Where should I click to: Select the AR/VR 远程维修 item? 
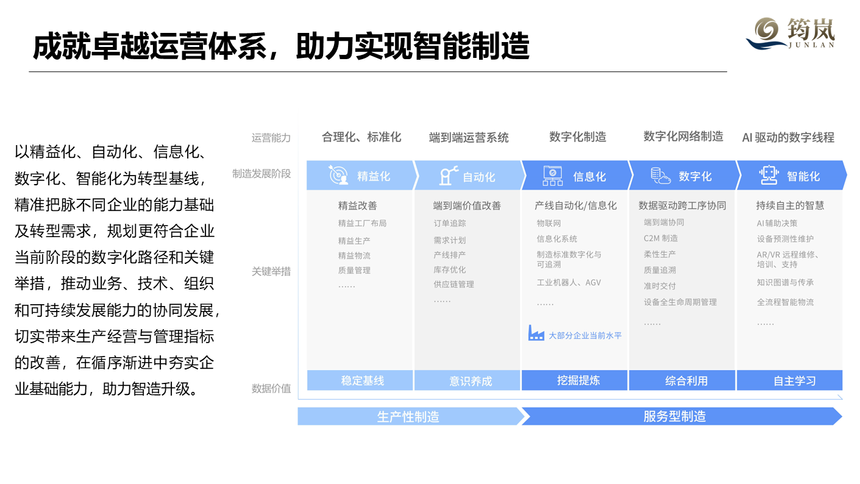click(788, 255)
